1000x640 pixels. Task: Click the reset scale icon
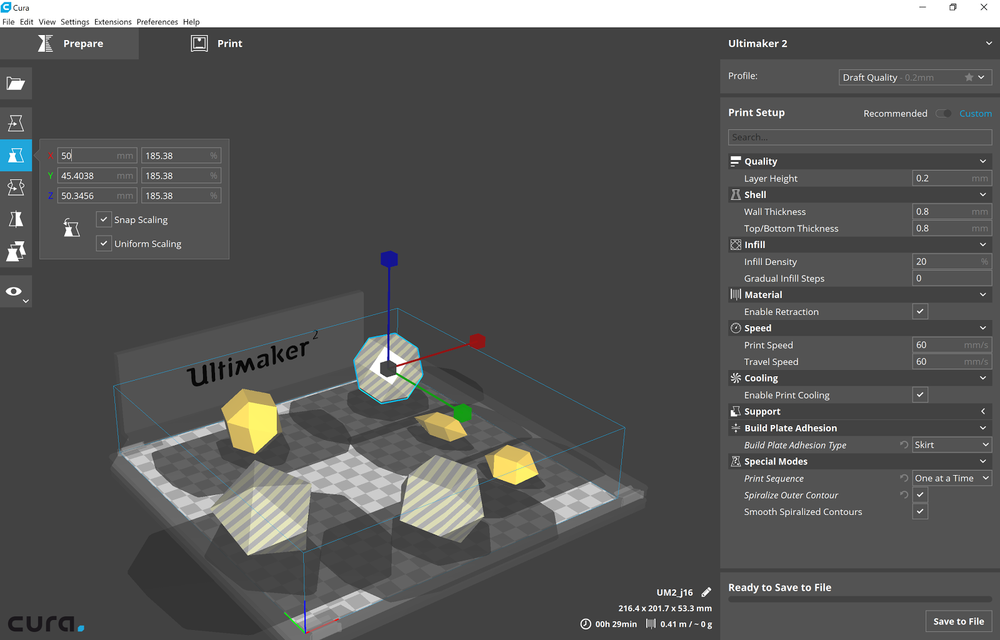[71, 227]
